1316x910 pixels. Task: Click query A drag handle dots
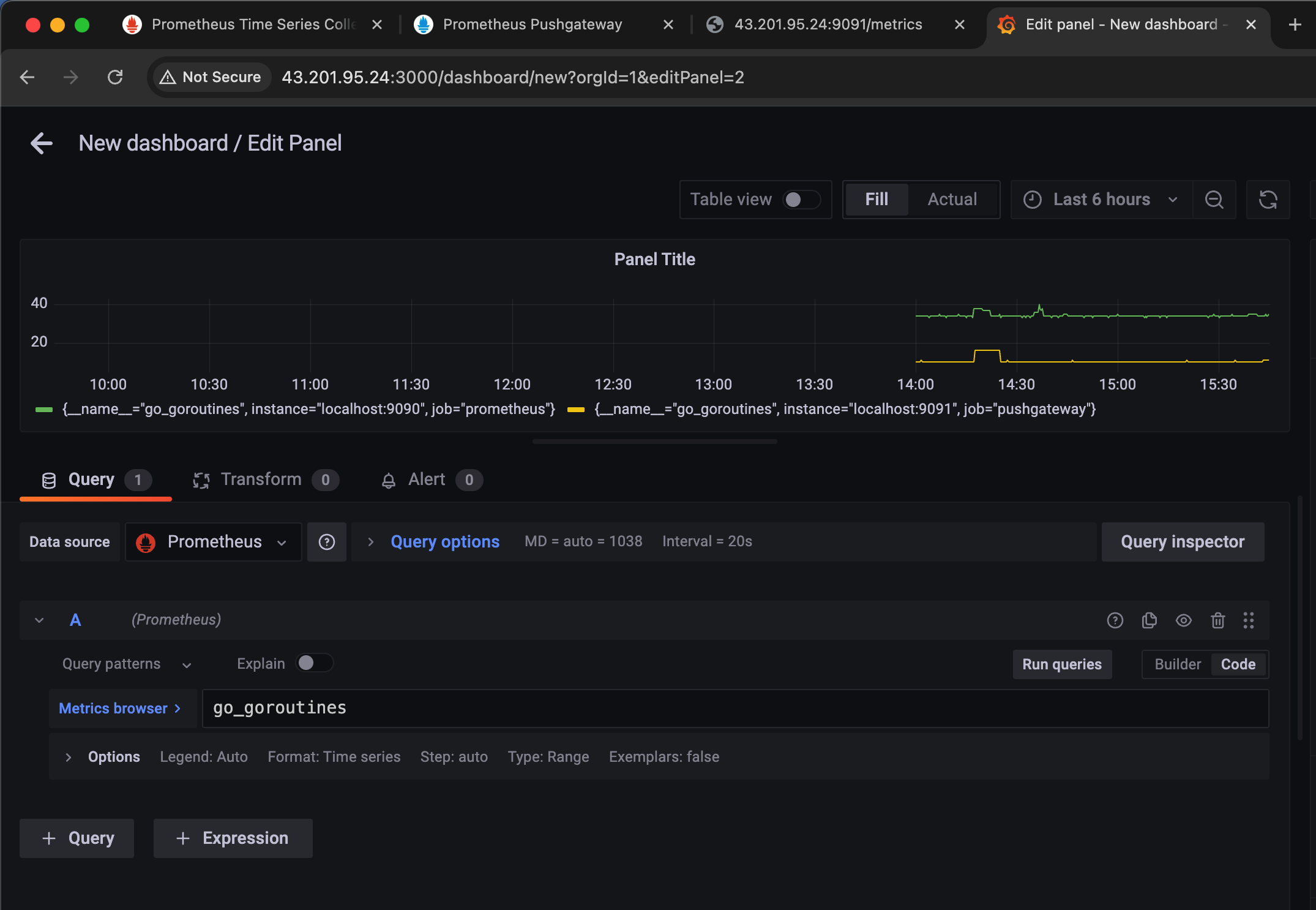[x=1249, y=620]
